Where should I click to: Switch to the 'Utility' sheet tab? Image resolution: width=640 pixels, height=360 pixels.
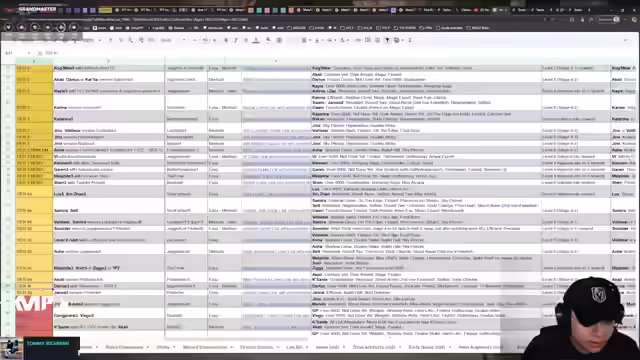click(x=163, y=347)
